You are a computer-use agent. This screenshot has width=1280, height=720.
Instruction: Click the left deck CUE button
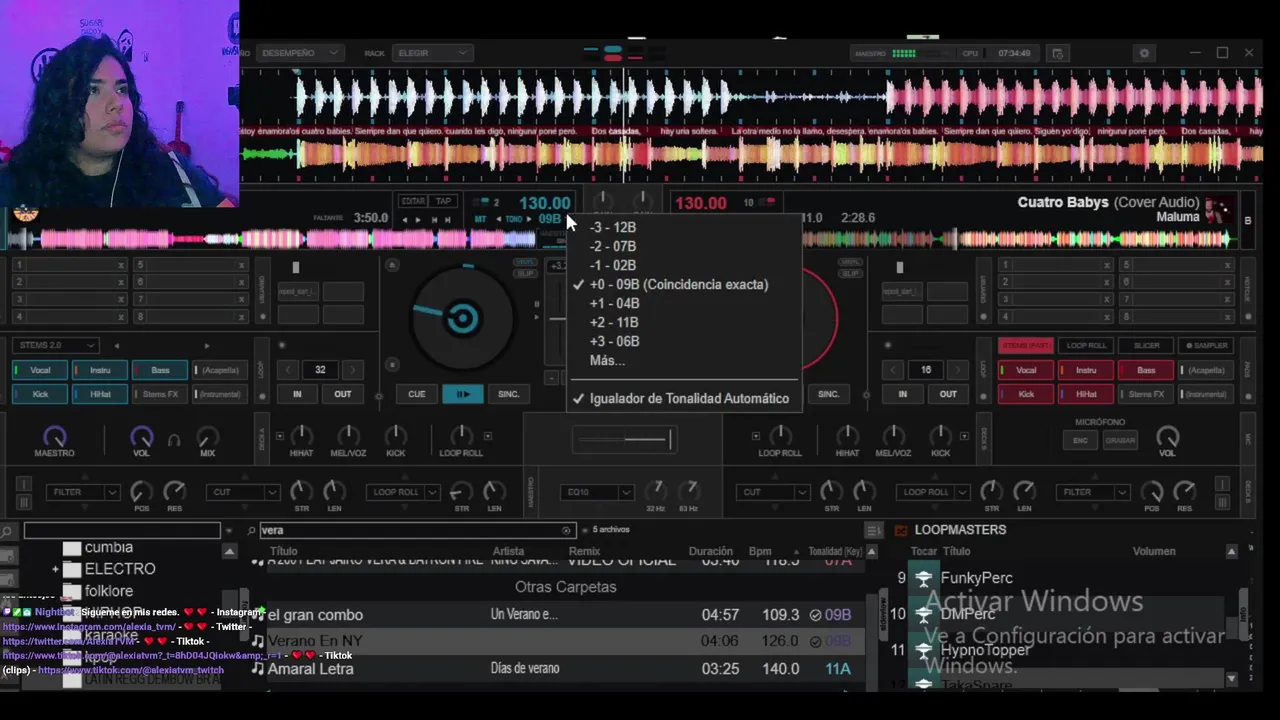point(416,394)
